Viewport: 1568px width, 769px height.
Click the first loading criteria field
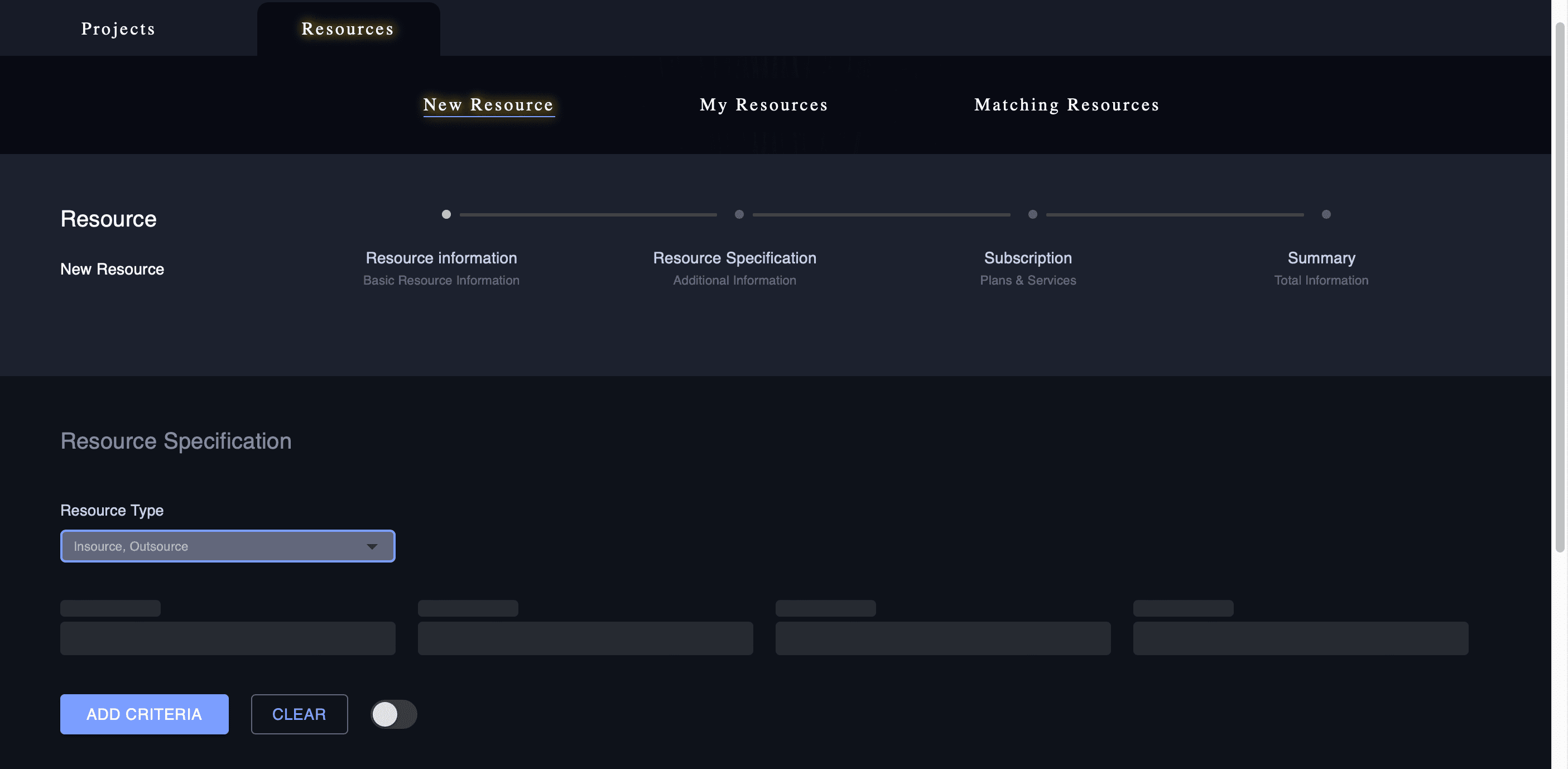[228, 638]
